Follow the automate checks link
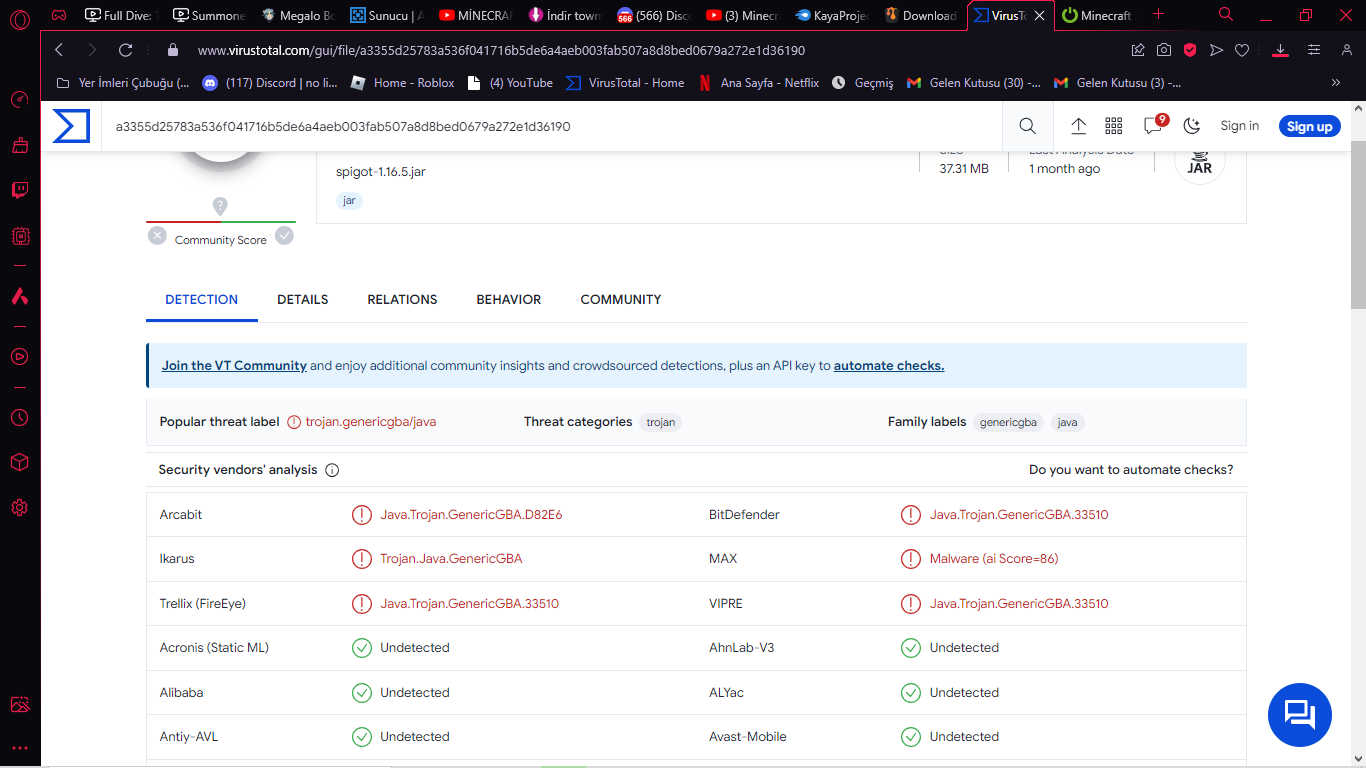Screen dimensions: 1366x768 889,366
